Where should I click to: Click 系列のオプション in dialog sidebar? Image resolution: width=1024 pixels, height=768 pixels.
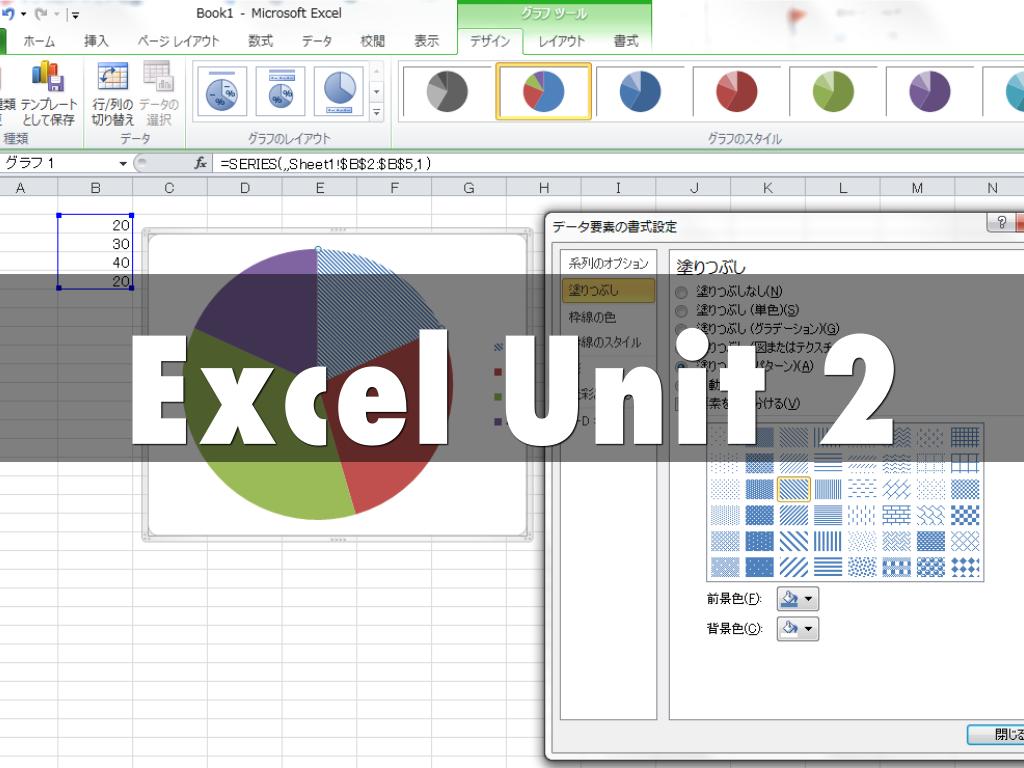coord(608,263)
